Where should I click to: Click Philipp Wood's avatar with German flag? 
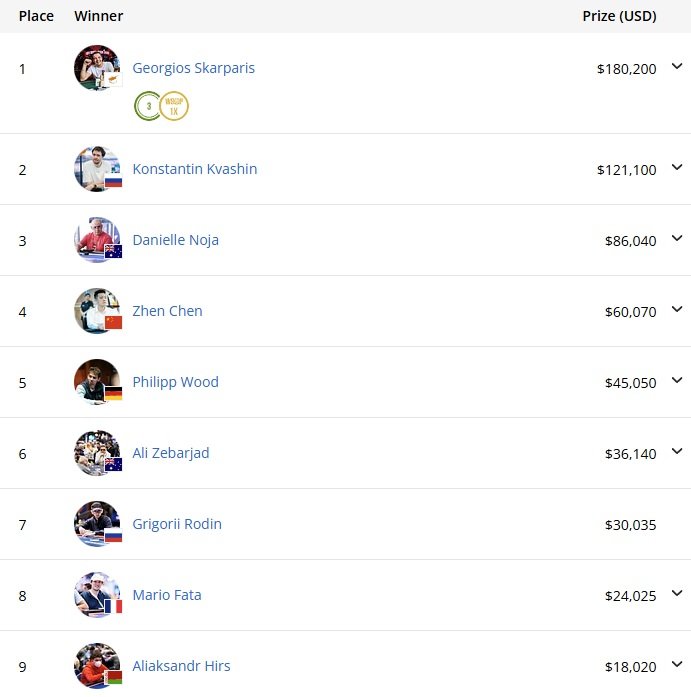click(97, 382)
